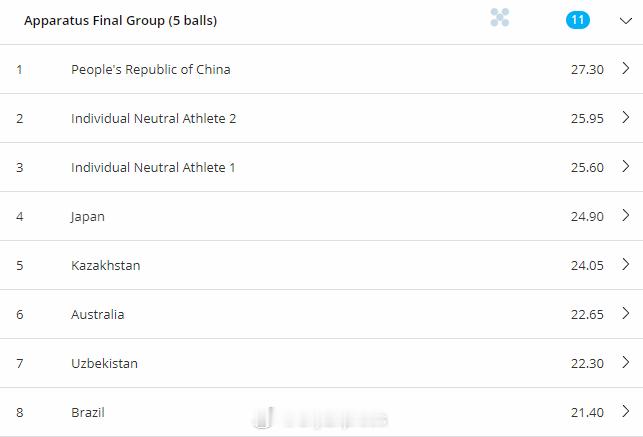
Task: Collapse the Apparatus Final Group section
Action: tap(625, 20)
